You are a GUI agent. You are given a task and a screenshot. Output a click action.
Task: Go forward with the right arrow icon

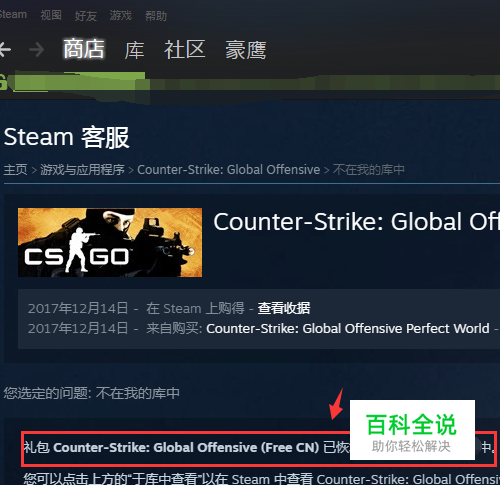(x=36, y=50)
